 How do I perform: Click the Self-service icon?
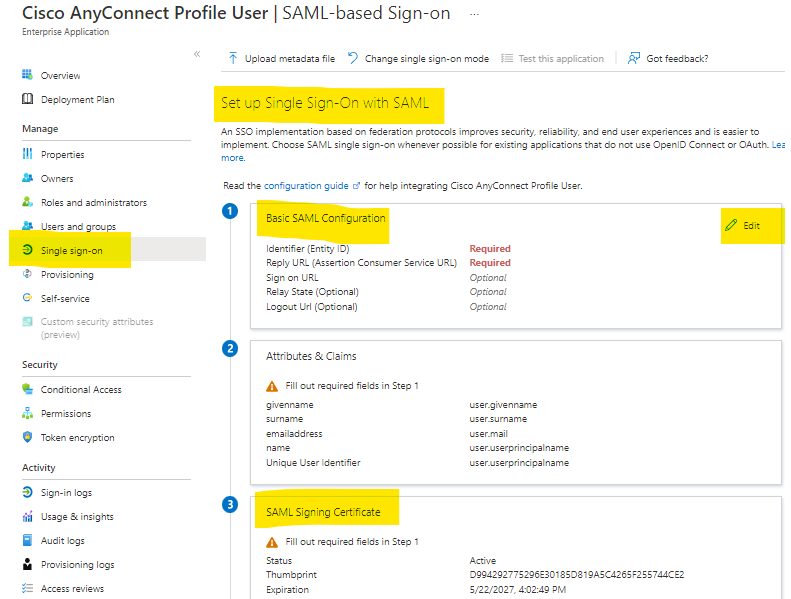point(27,298)
